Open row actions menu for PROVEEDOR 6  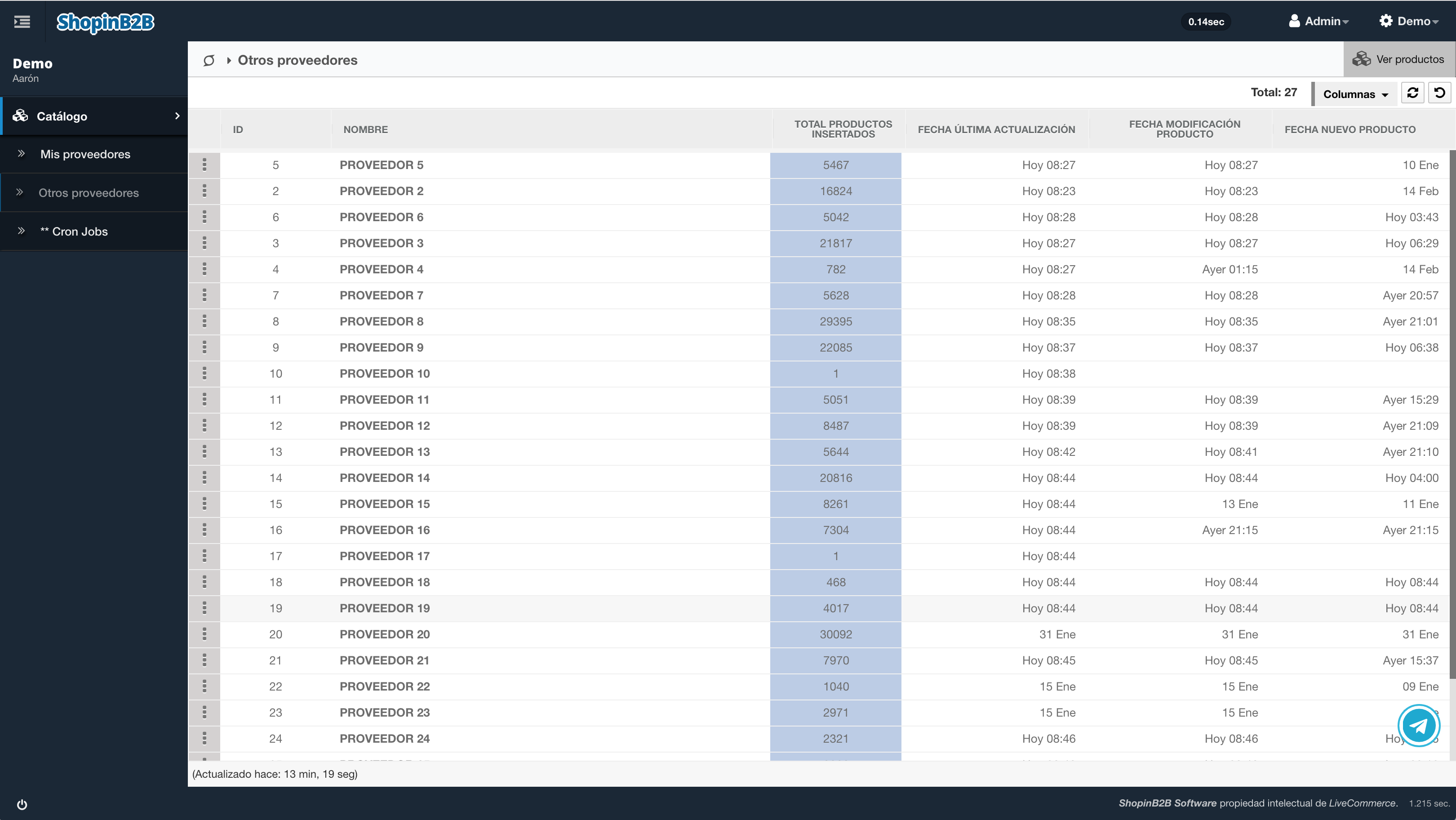[x=204, y=217]
